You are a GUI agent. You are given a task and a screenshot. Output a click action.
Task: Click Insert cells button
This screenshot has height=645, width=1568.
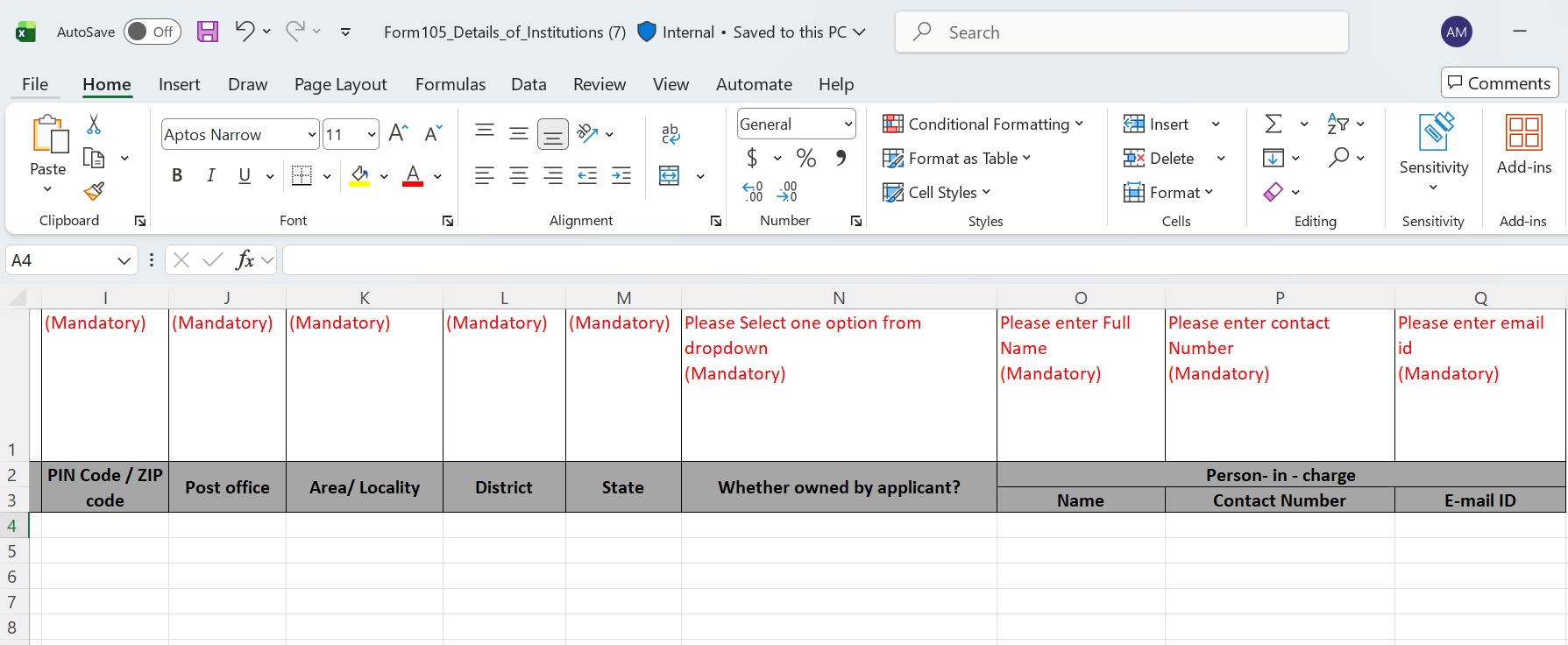1157,124
